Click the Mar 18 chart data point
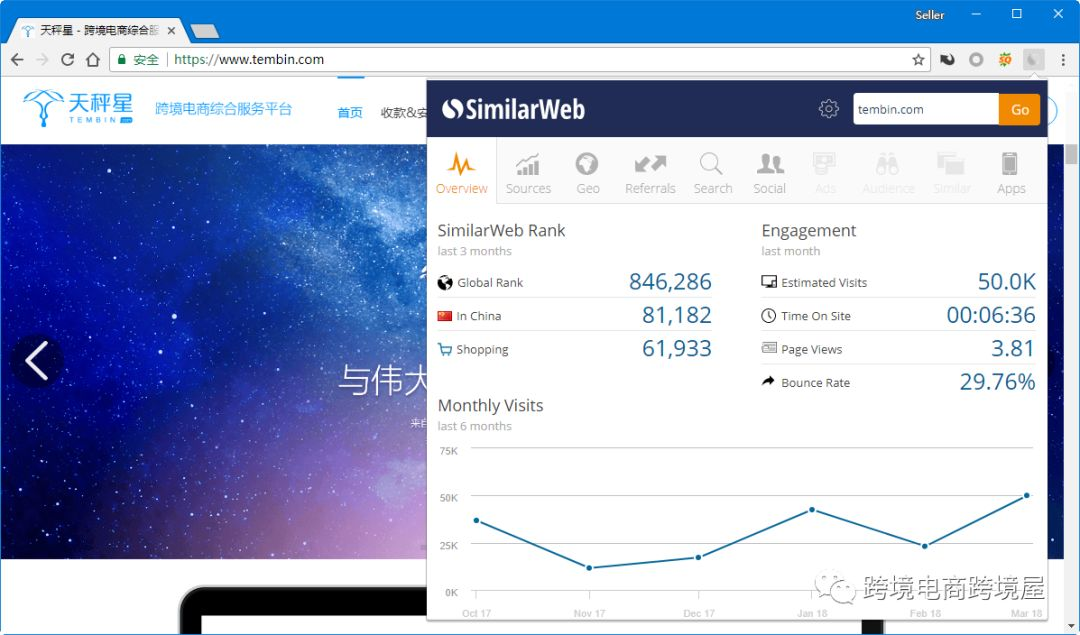Screen dimensions: 1080x635 pyautogui.click(x=1026, y=495)
